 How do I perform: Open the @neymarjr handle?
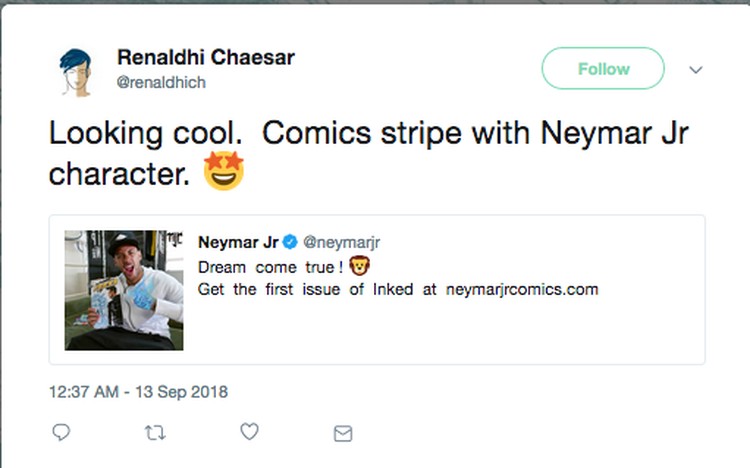(342, 242)
